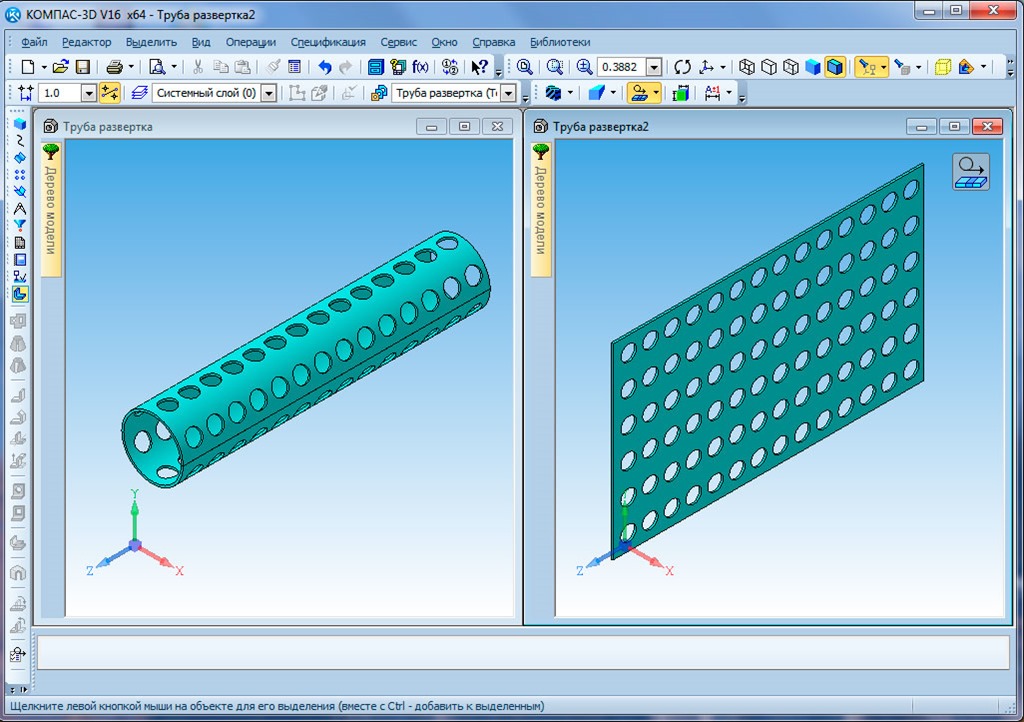This screenshot has width=1024, height=722.
Task: Toggle shaded-with-edges display mode
Action: (x=835, y=67)
